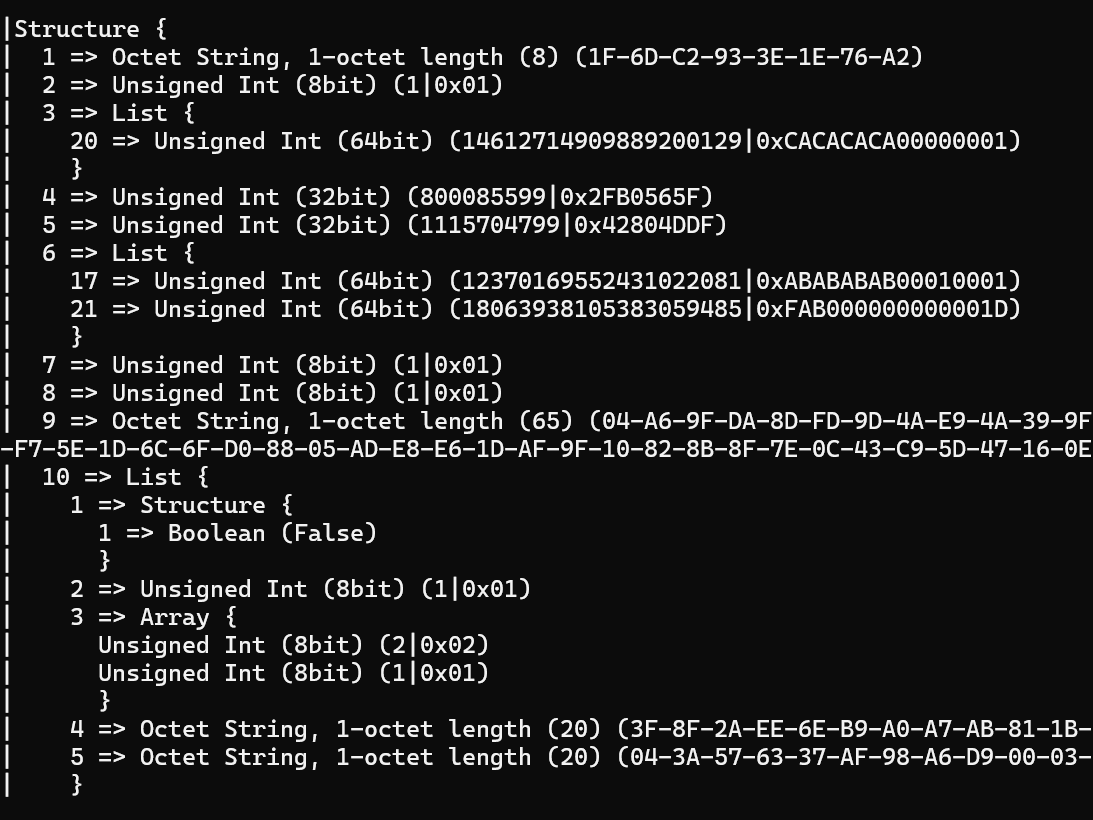Select the 8-octet string starting 1F-6D-C2
The width and height of the screenshot is (1093, 820).
click(x=749, y=57)
